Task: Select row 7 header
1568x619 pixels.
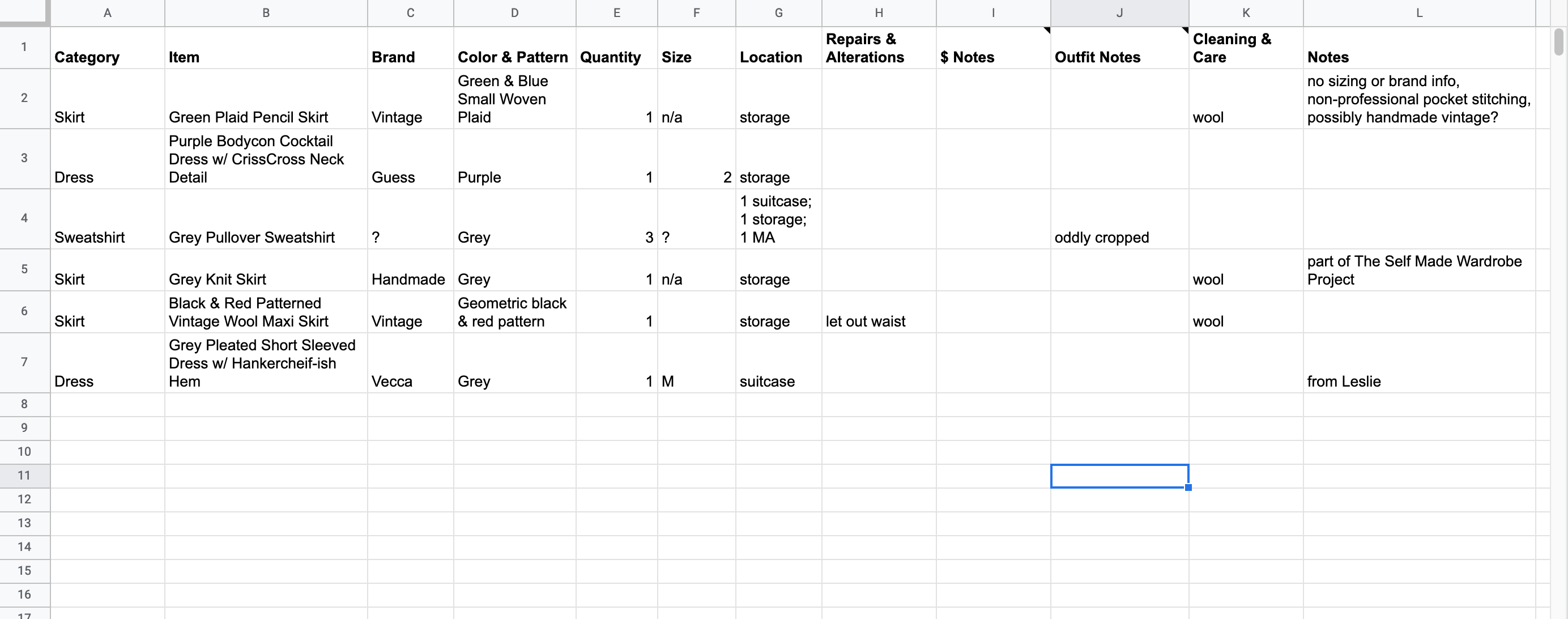Action: click(24, 363)
